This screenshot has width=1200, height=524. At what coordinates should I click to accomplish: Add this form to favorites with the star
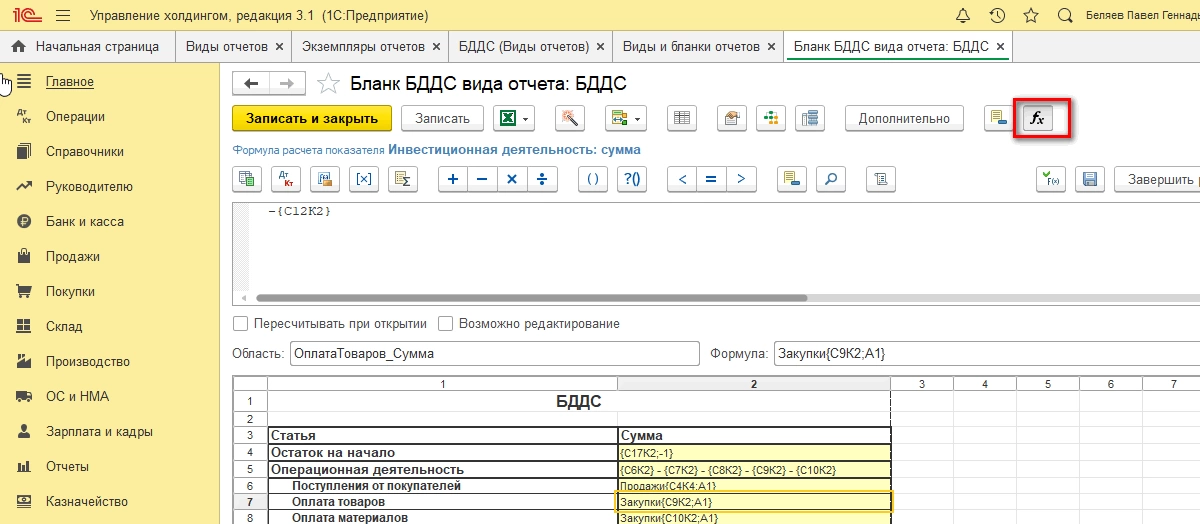coord(327,84)
